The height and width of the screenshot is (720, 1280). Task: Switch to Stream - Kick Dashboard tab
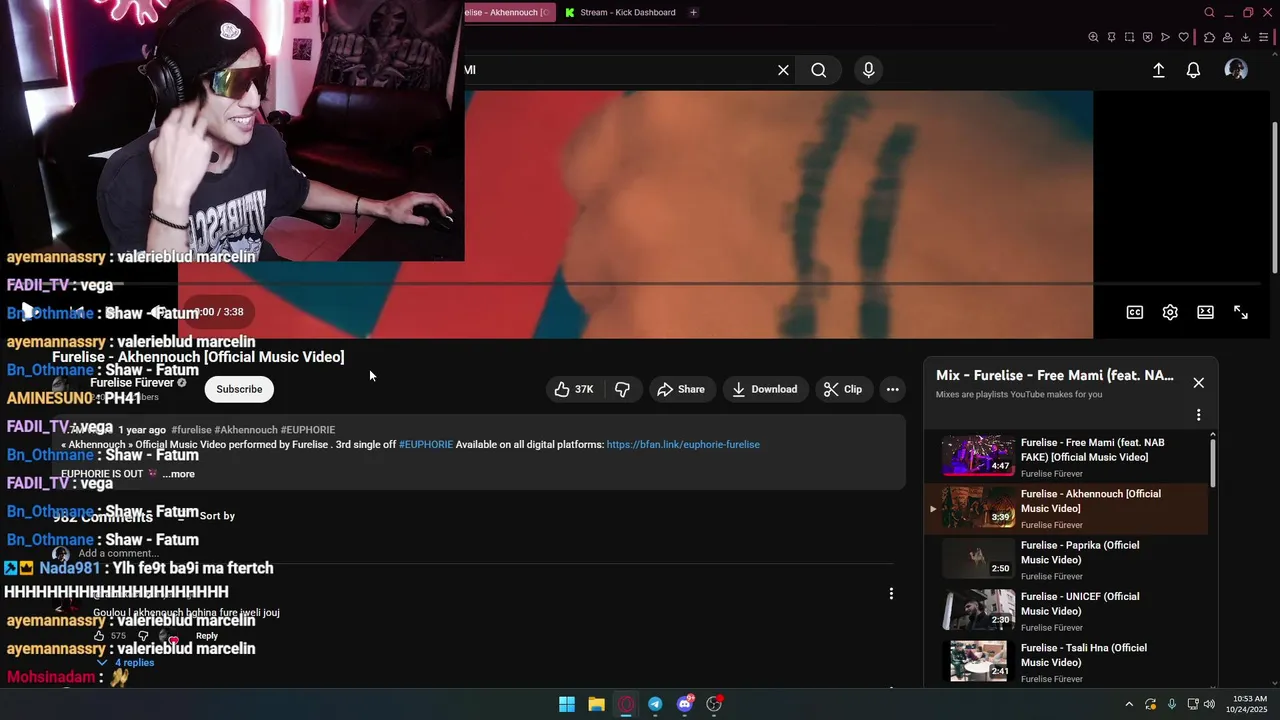click(x=620, y=12)
